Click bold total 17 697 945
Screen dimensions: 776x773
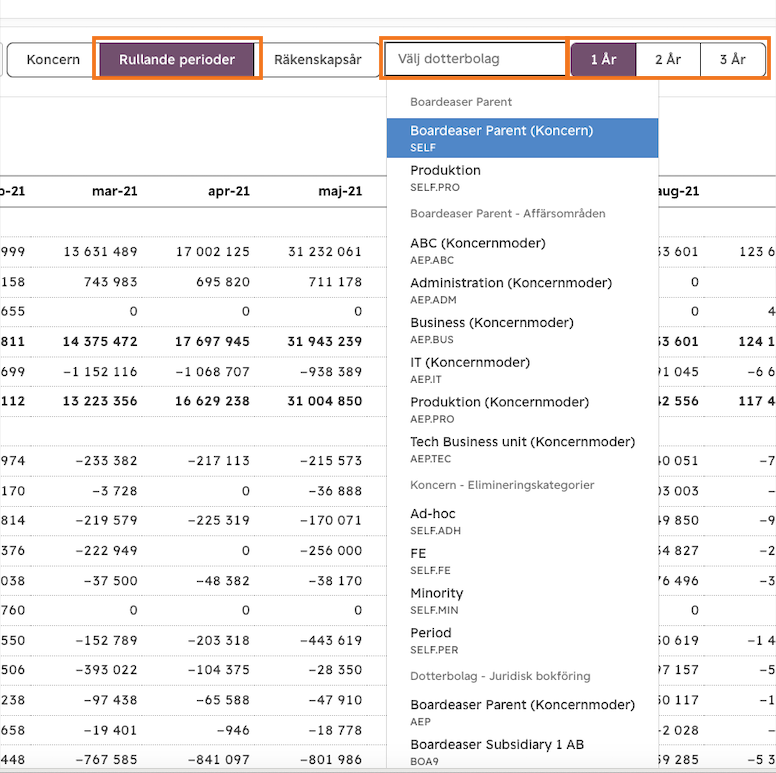(x=212, y=341)
